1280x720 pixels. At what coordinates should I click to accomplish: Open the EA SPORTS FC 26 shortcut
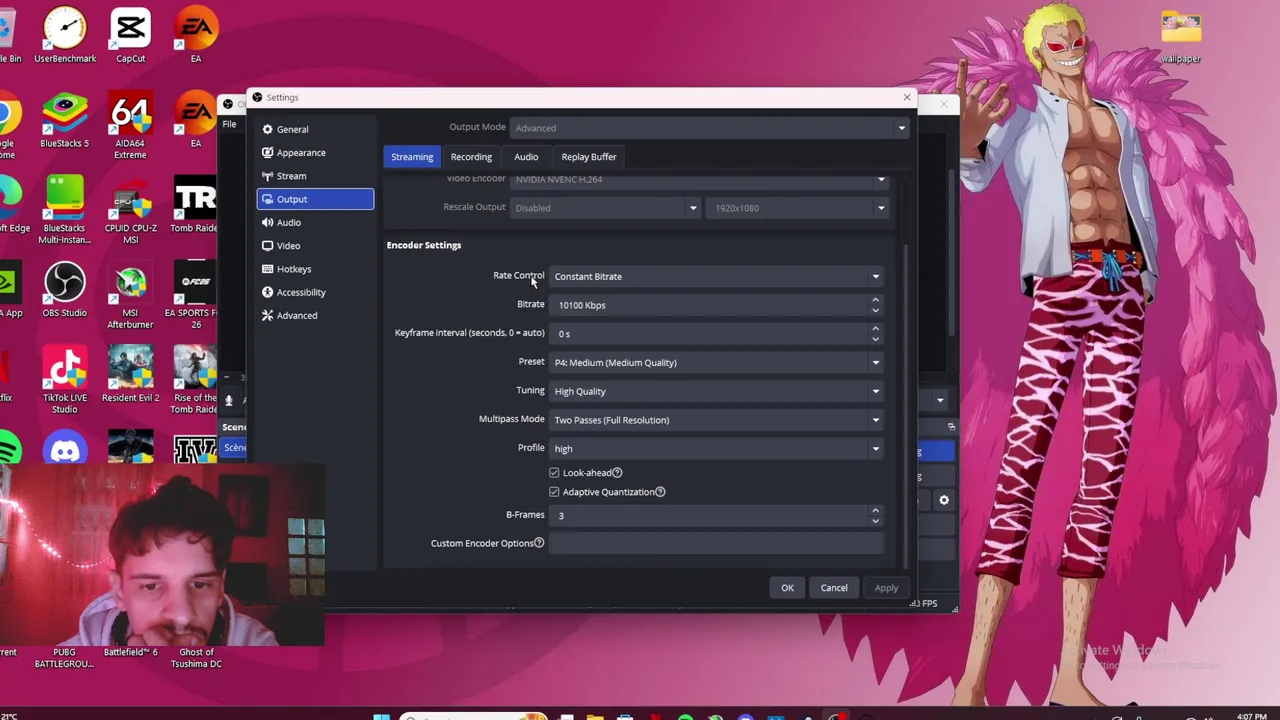pyautogui.click(x=195, y=296)
